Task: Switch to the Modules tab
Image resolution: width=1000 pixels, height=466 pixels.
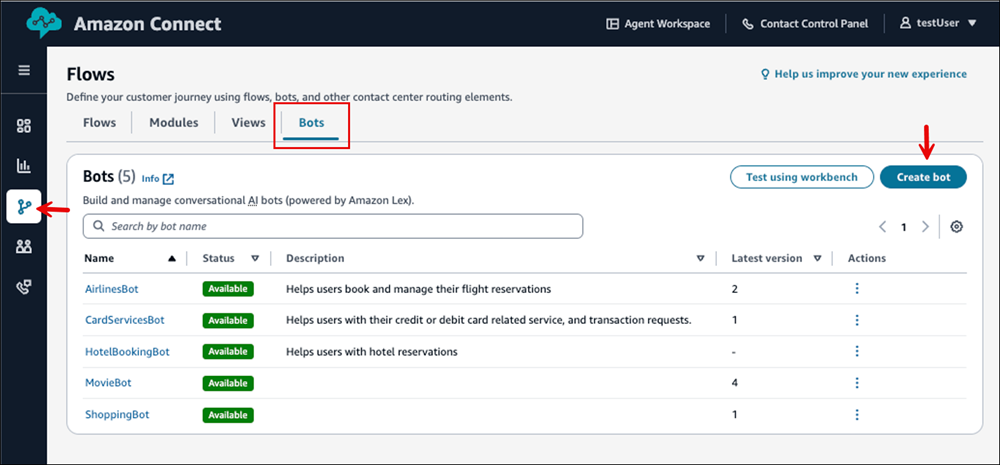Action: [x=173, y=123]
